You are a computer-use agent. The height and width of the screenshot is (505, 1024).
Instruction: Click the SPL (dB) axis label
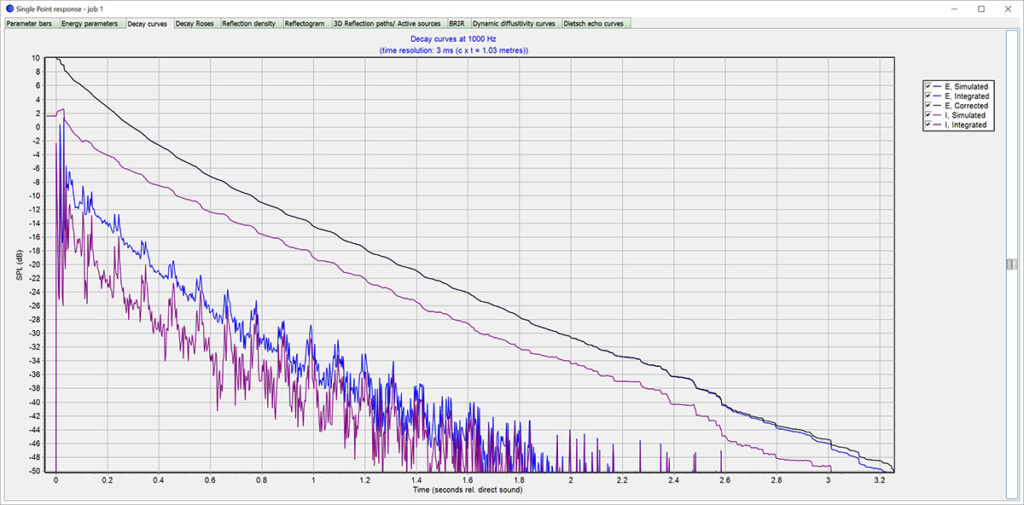pos(20,264)
